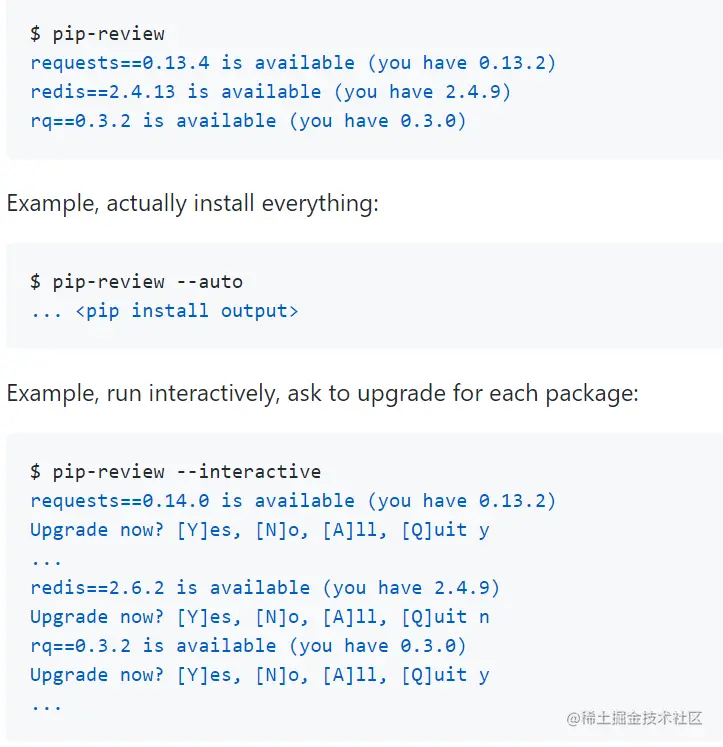723x747 pixels.
Task: Click the '(you have 0.13.2)' text in the first block
Action: [x=462, y=63]
